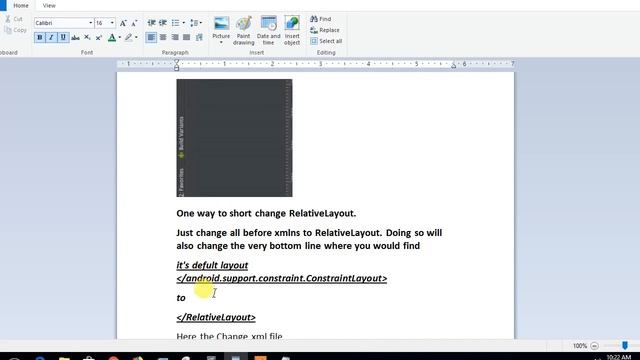
Task: Switch to the View tab
Action: click(49, 6)
